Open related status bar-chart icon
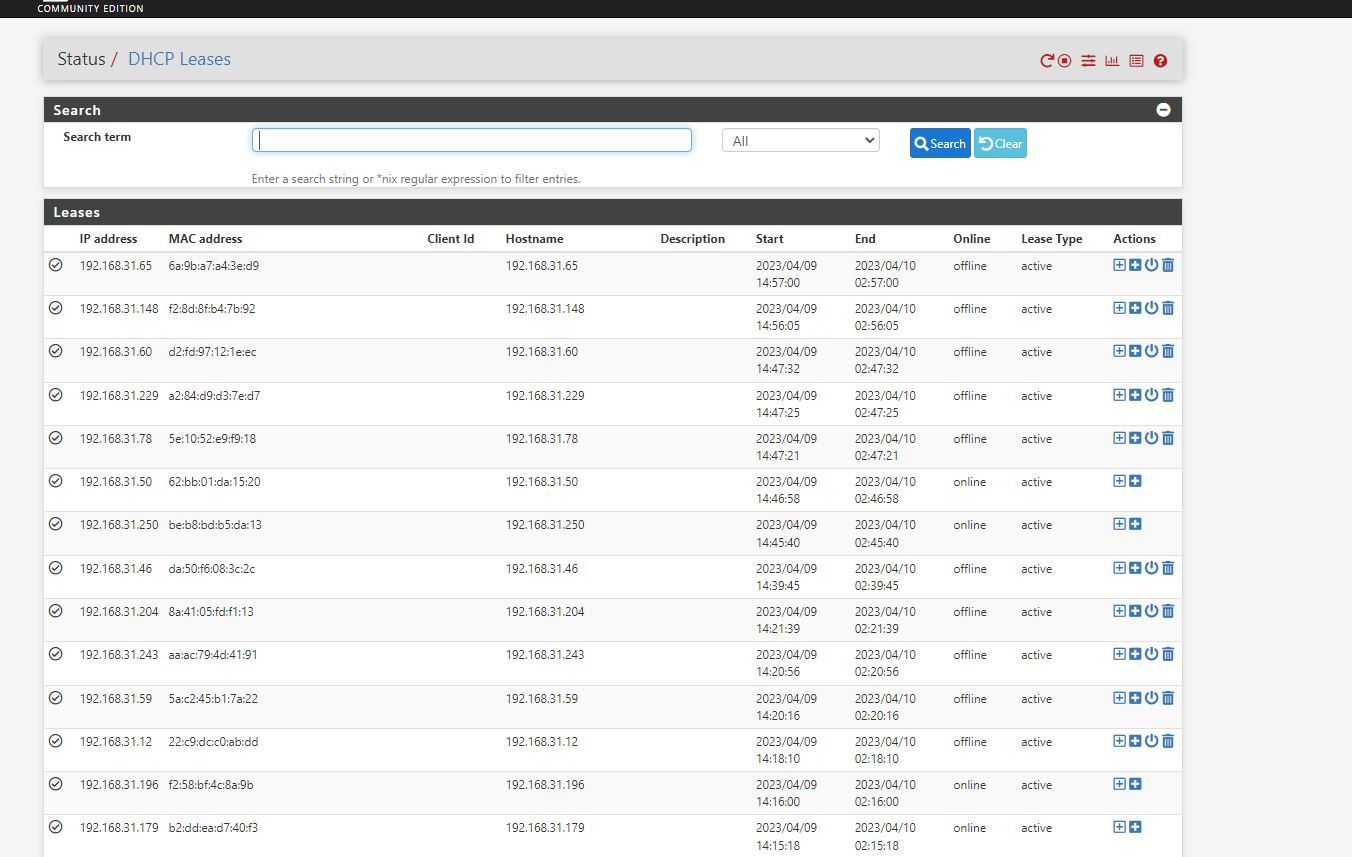Screen dimensions: 1352x857 pyautogui.click(x=1112, y=61)
